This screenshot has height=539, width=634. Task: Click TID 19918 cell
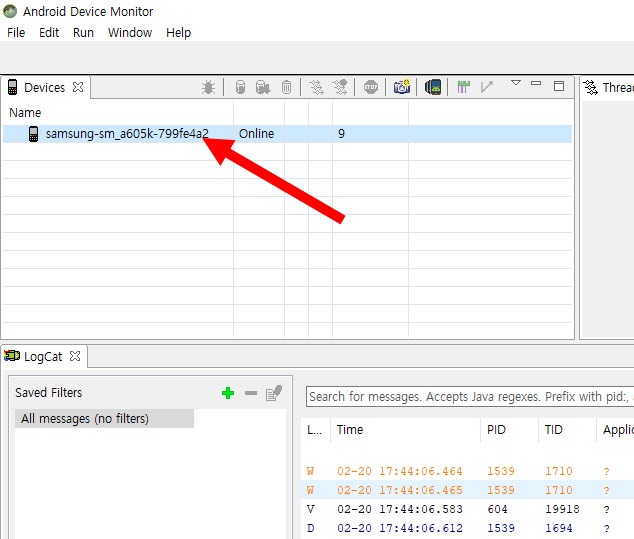pyautogui.click(x=562, y=509)
